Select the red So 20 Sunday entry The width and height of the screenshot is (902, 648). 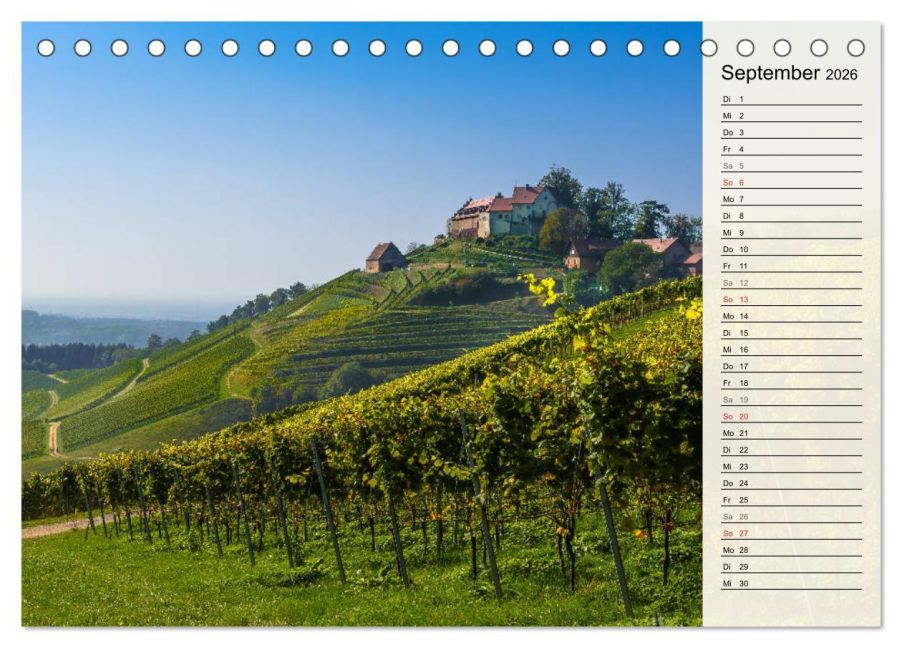790,416
